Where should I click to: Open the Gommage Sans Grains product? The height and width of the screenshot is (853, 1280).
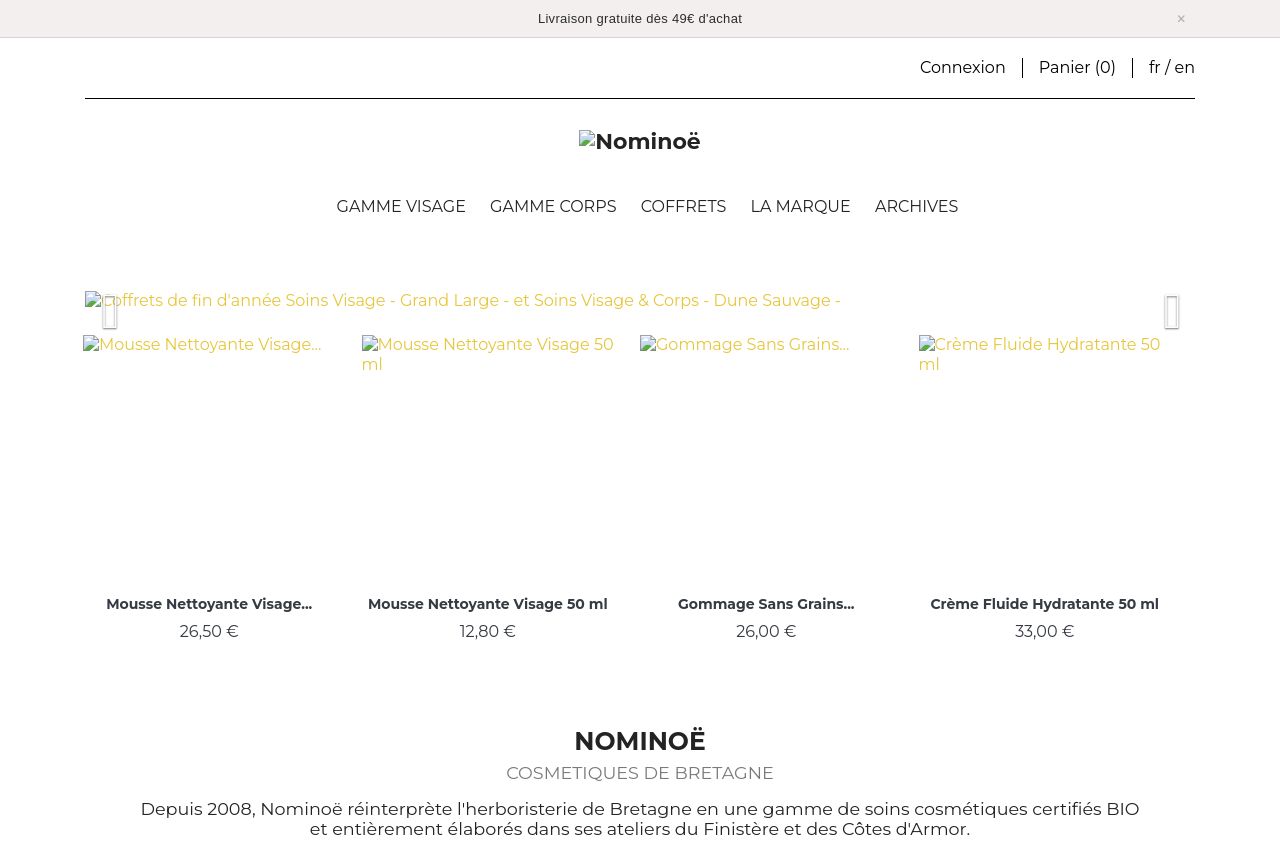click(765, 604)
